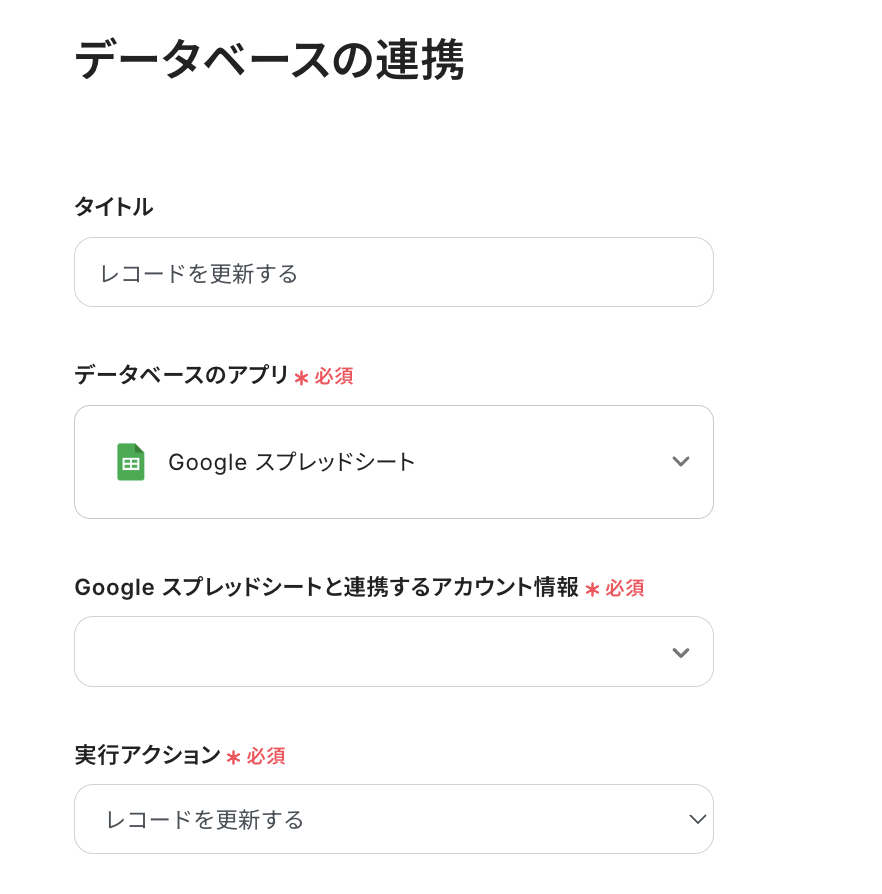Image resolution: width=882 pixels, height=894 pixels.
Task: Click the タイトル field label
Action: [x=113, y=207]
